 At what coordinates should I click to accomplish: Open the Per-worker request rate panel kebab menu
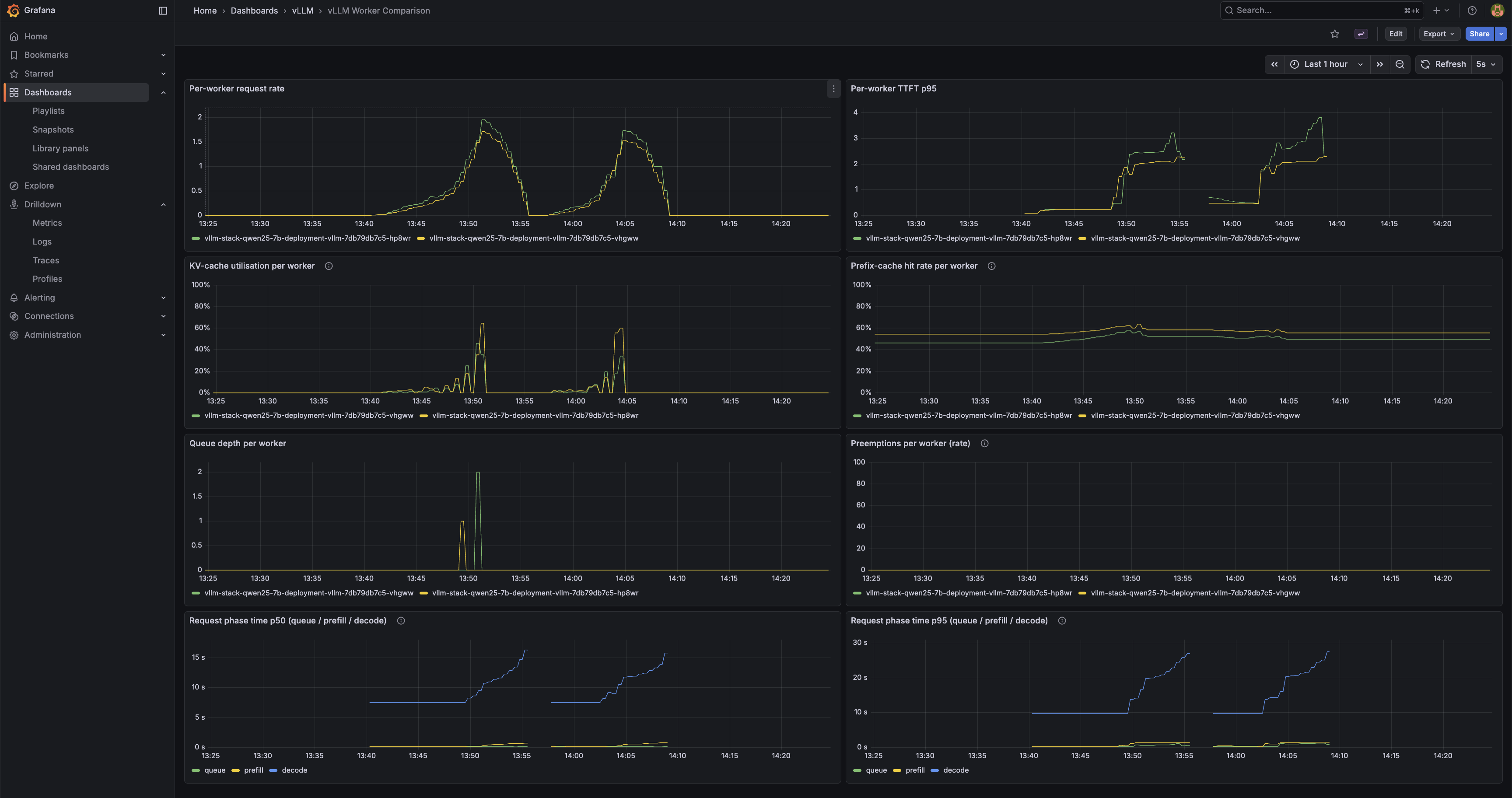(833, 89)
